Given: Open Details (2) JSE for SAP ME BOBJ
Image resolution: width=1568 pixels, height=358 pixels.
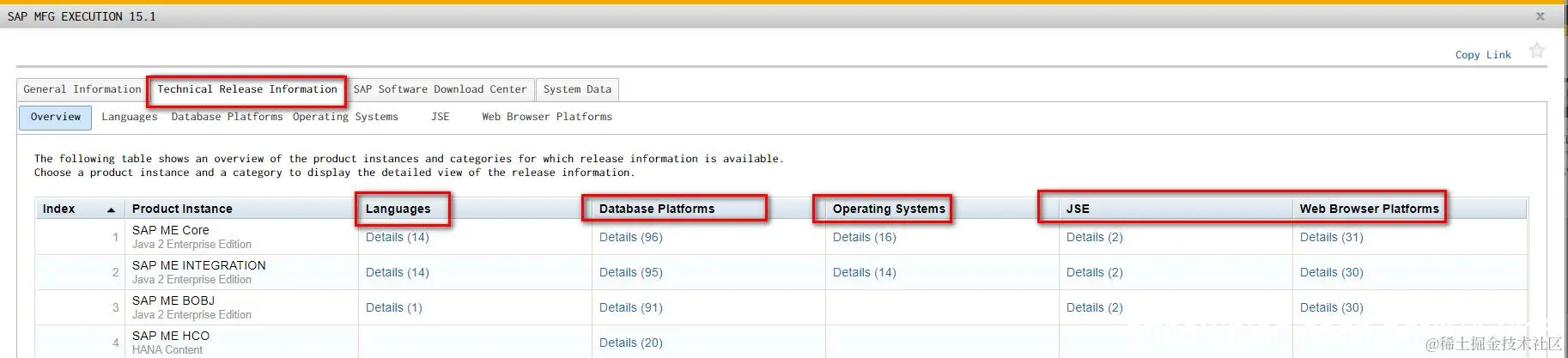Looking at the screenshot, I should tap(1095, 307).
